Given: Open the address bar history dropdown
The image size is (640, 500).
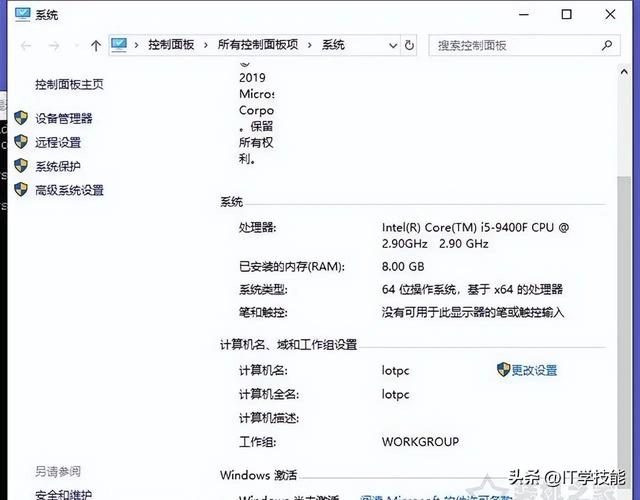Looking at the screenshot, I should click(393, 45).
